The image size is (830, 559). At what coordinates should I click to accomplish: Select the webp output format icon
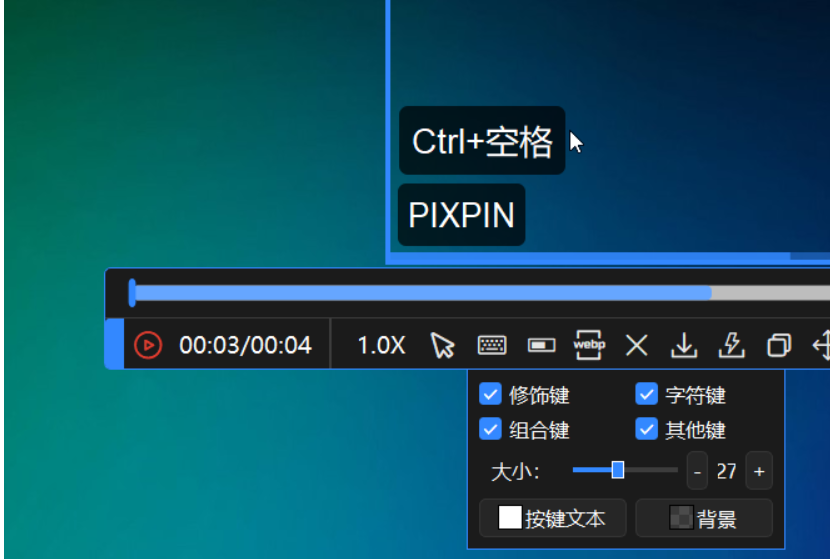coord(589,345)
